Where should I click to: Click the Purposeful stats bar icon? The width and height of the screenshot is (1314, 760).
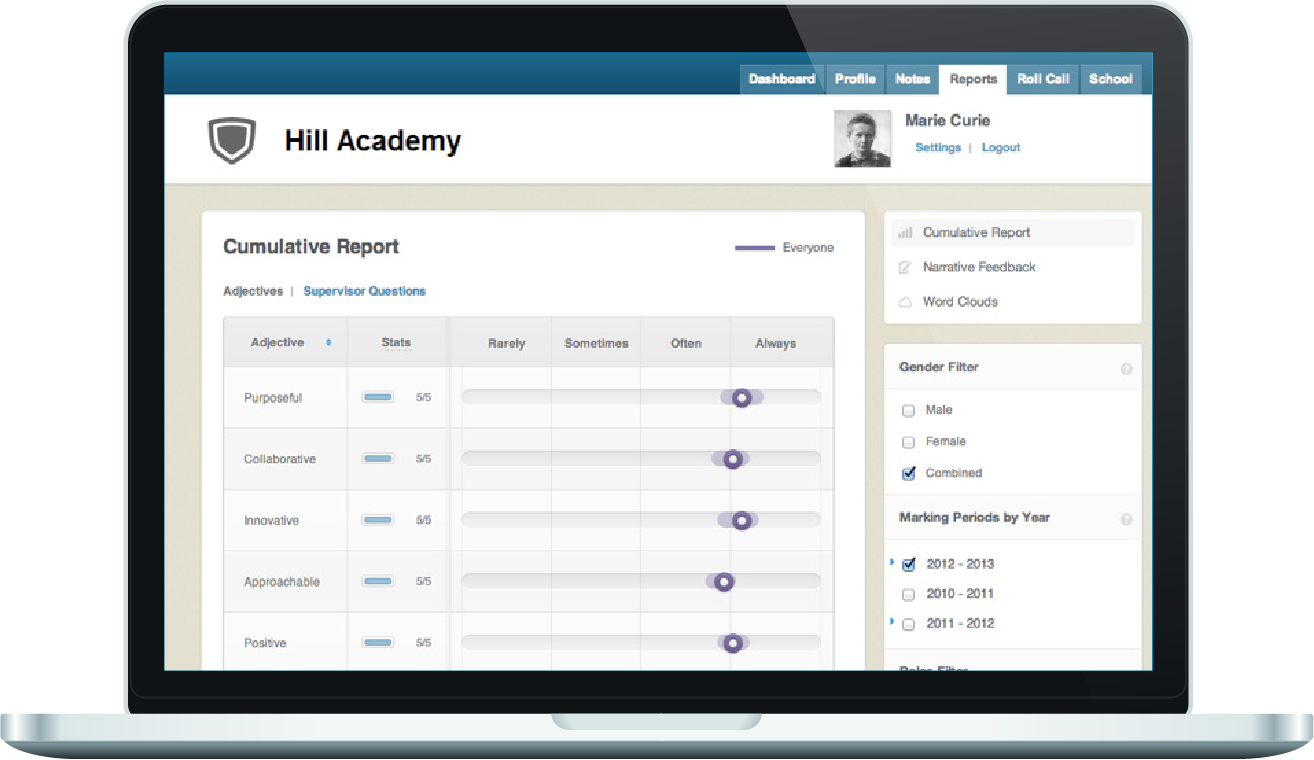click(378, 398)
